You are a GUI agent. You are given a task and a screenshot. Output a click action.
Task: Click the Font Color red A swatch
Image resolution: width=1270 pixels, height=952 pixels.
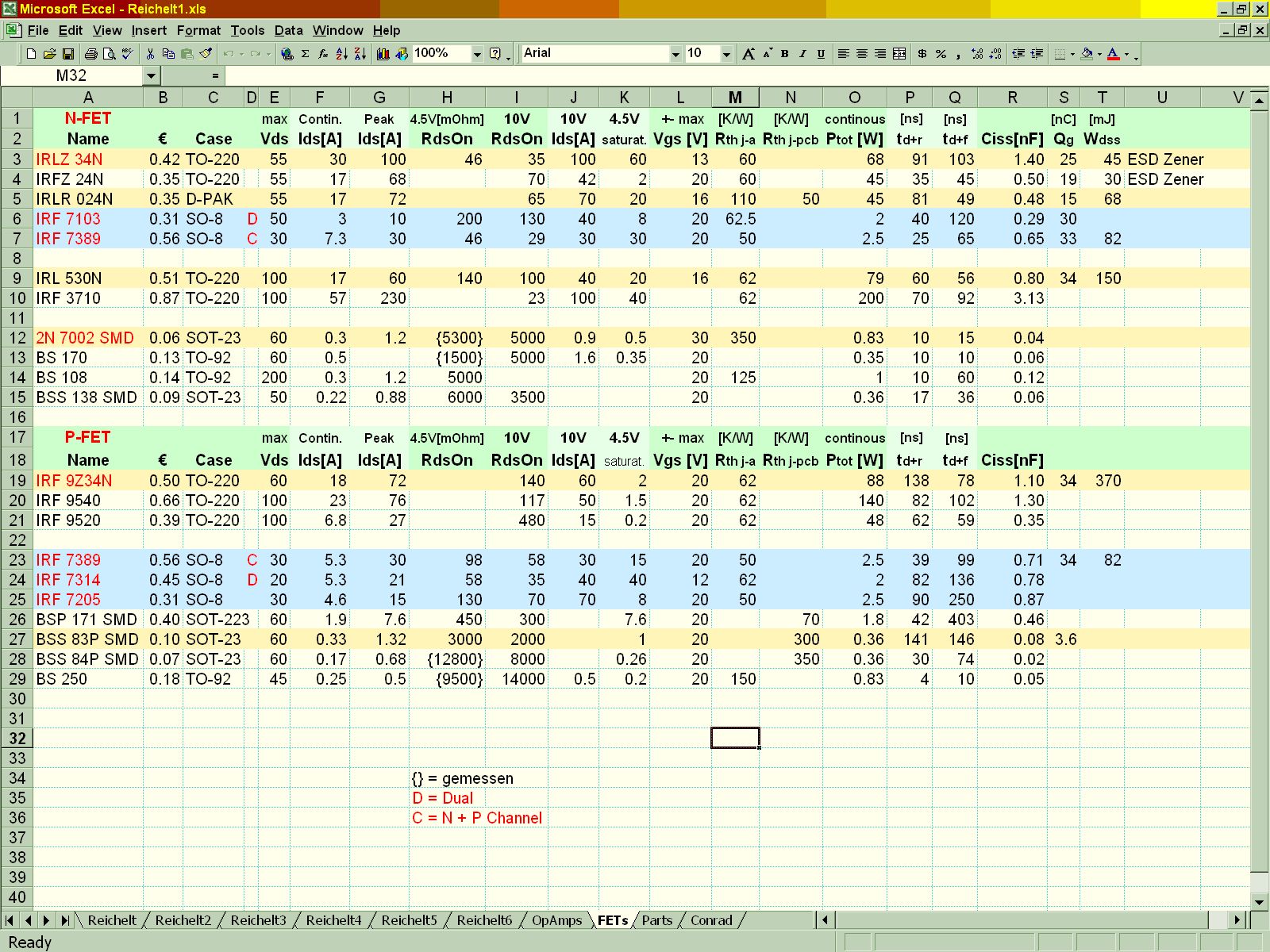point(1114,54)
